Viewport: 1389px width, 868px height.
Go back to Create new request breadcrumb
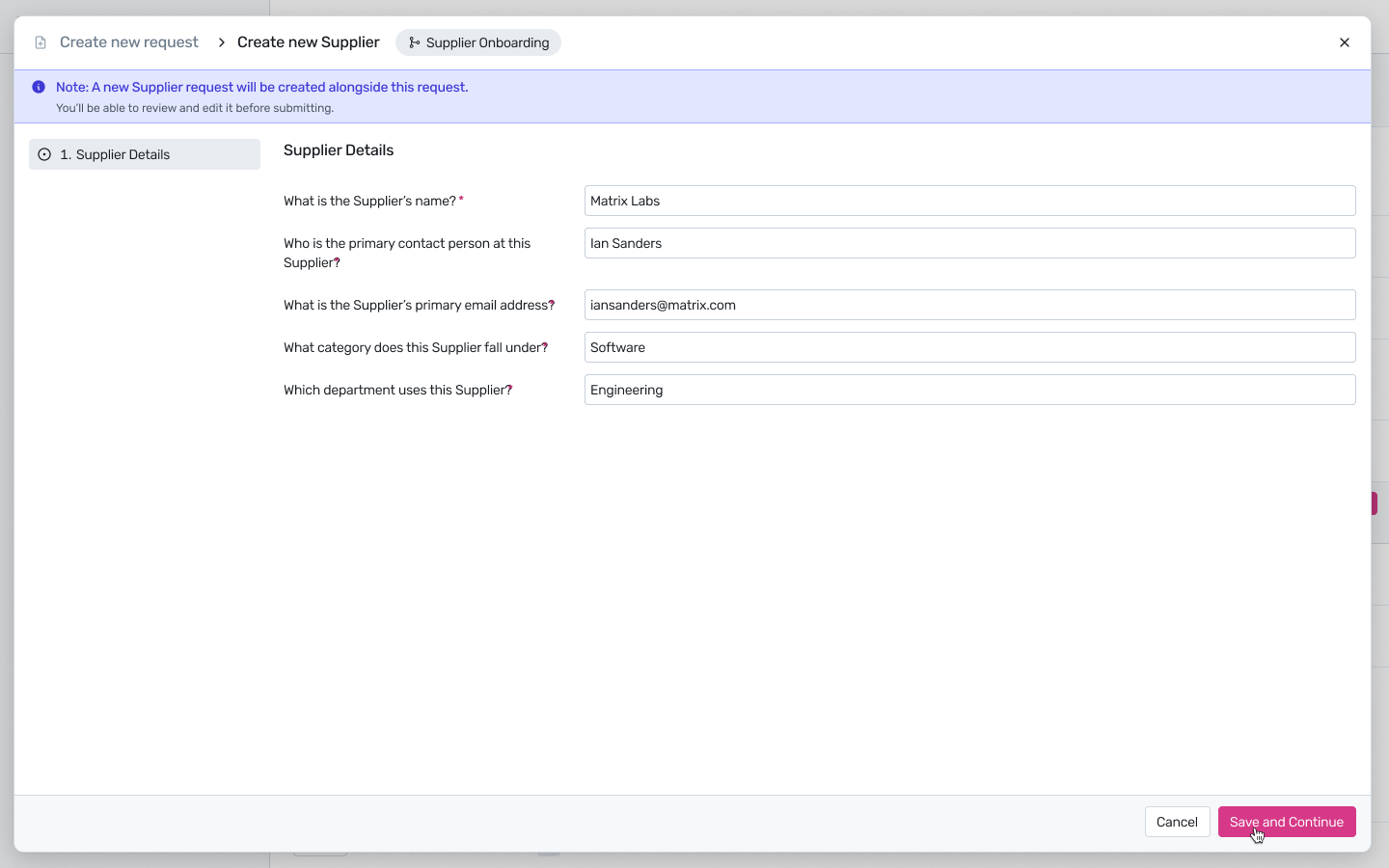tap(129, 42)
